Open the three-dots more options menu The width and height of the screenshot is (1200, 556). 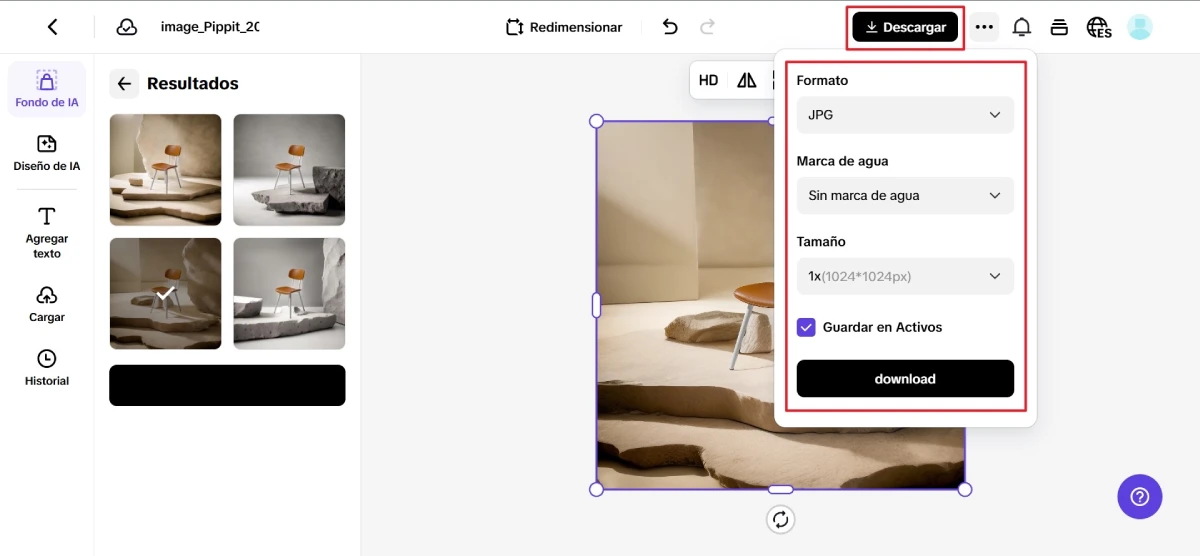pyautogui.click(x=984, y=27)
